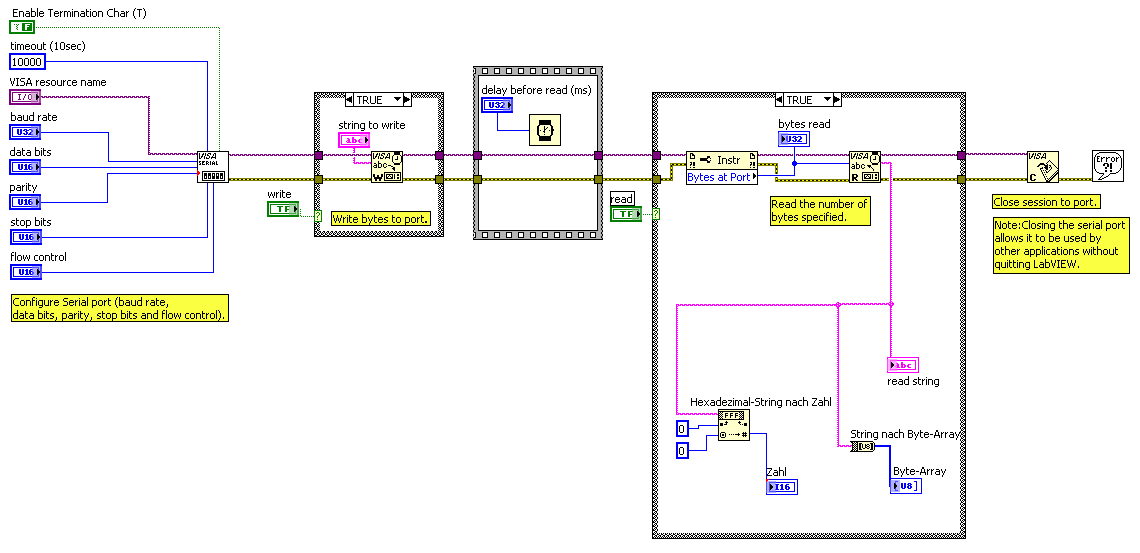
Task: Select the Read the number of bytes comment
Action: [x=820, y=211]
